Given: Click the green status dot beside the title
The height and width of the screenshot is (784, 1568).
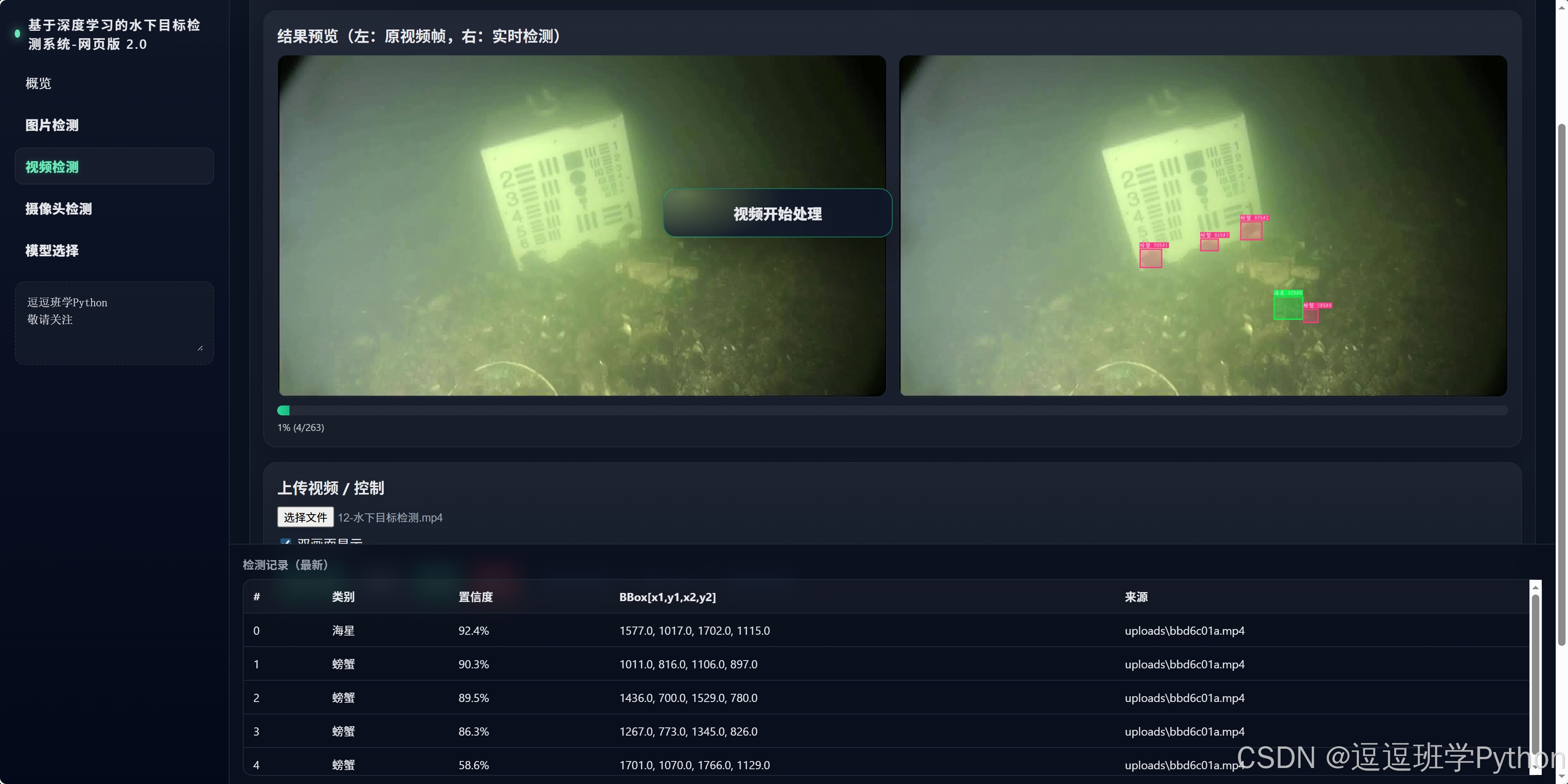Looking at the screenshot, I should [17, 34].
